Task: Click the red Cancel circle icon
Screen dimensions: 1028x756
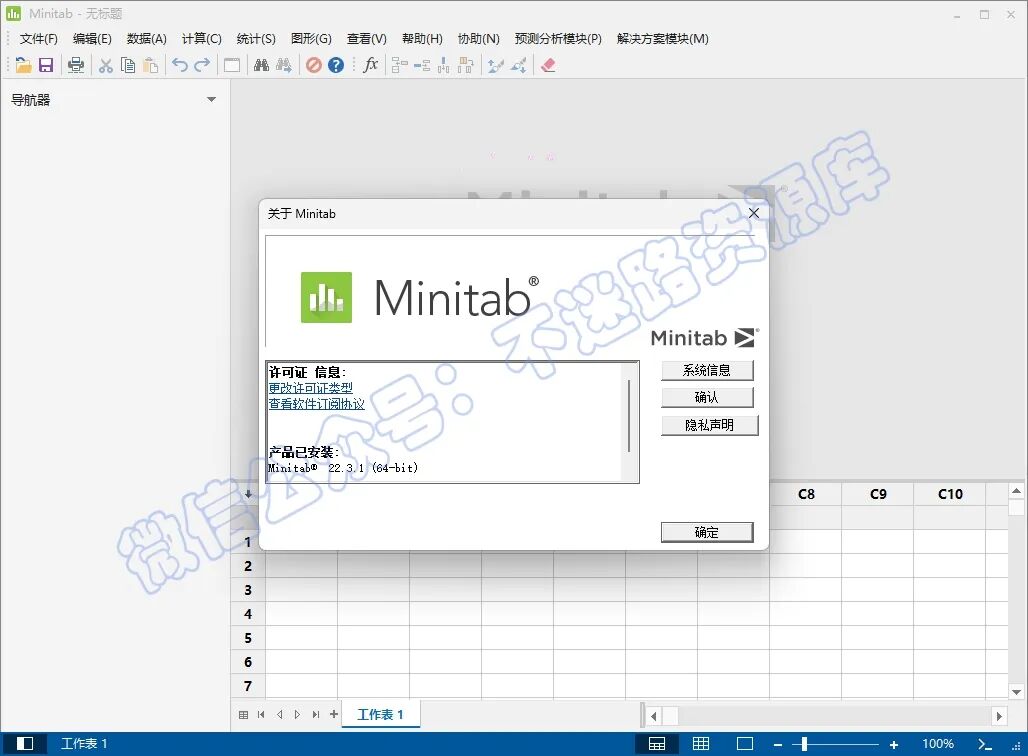Action: pos(313,65)
